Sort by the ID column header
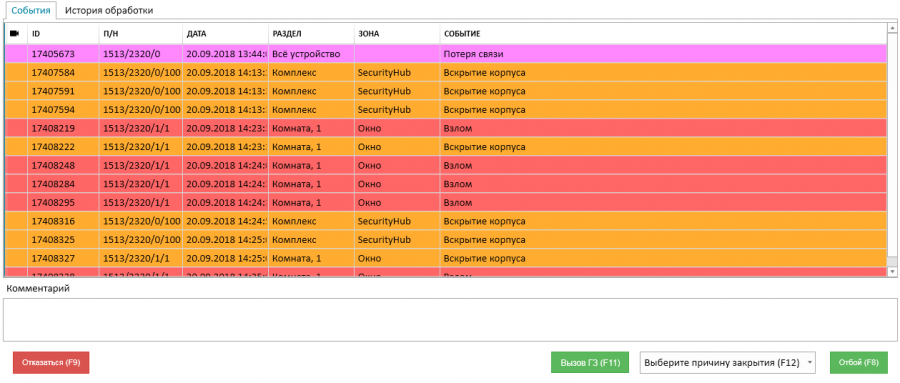Image resolution: width=900 pixels, height=383 pixels. [x=63, y=34]
